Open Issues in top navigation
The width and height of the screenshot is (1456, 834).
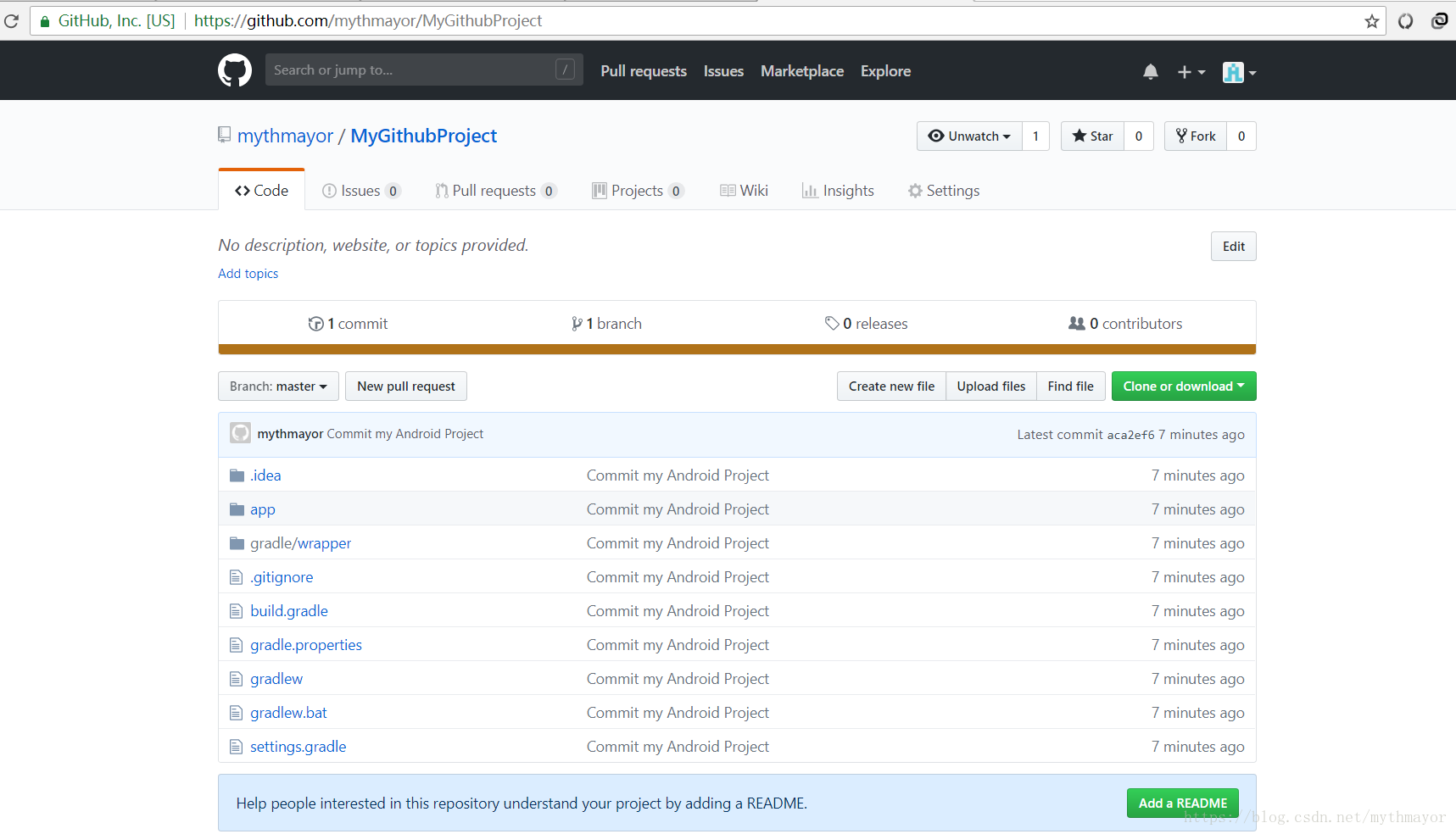tap(723, 71)
